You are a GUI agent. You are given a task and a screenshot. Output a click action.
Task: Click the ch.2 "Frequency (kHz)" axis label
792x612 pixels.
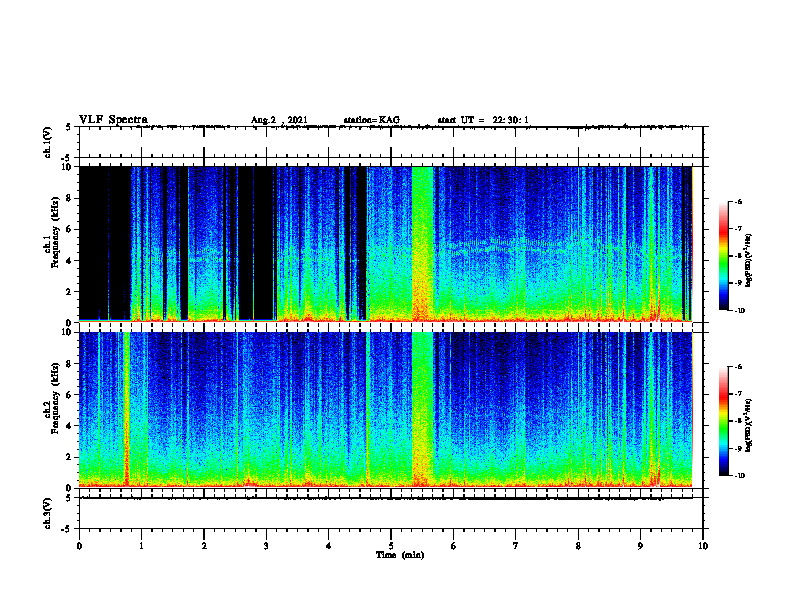[55, 398]
